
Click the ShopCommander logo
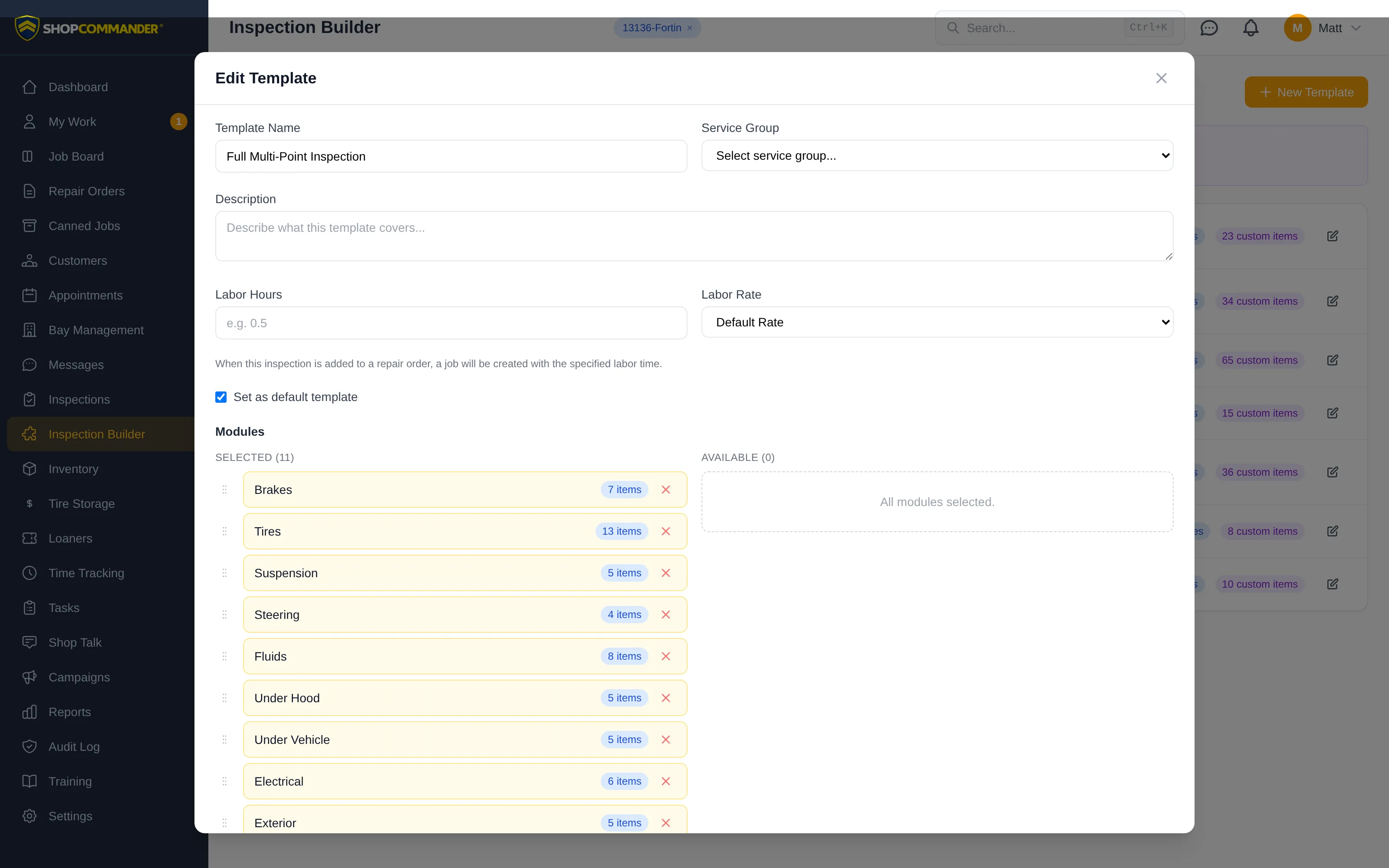point(89,28)
